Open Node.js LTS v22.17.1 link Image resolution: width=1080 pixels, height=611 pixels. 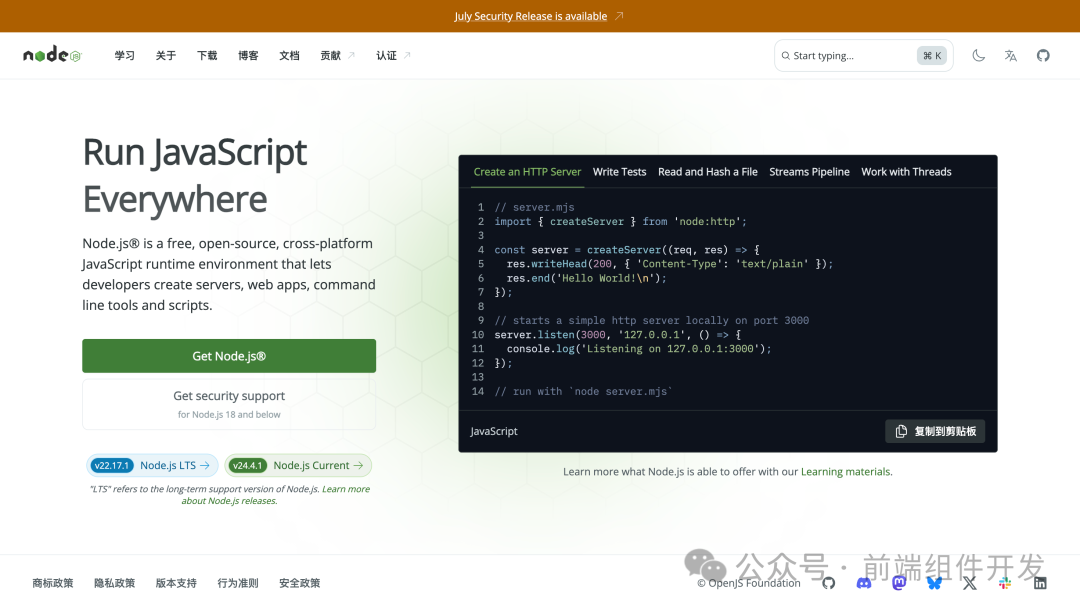(x=152, y=466)
